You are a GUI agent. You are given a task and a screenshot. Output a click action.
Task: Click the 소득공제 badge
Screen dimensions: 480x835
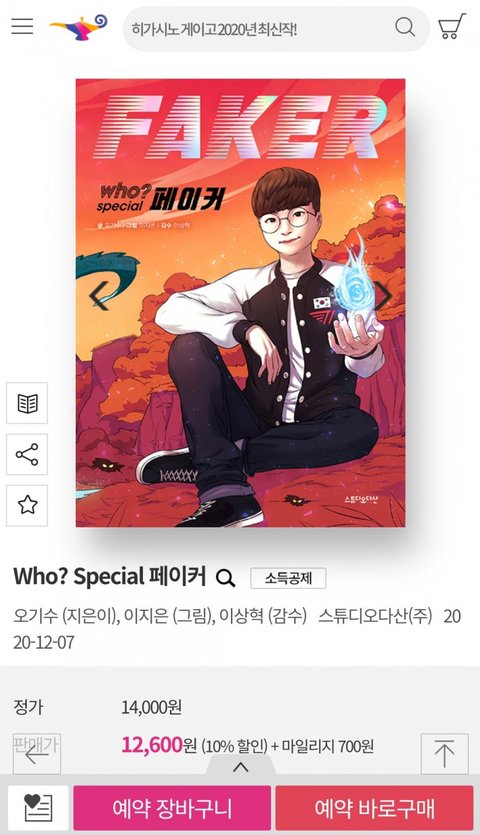(x=288, y=578)
